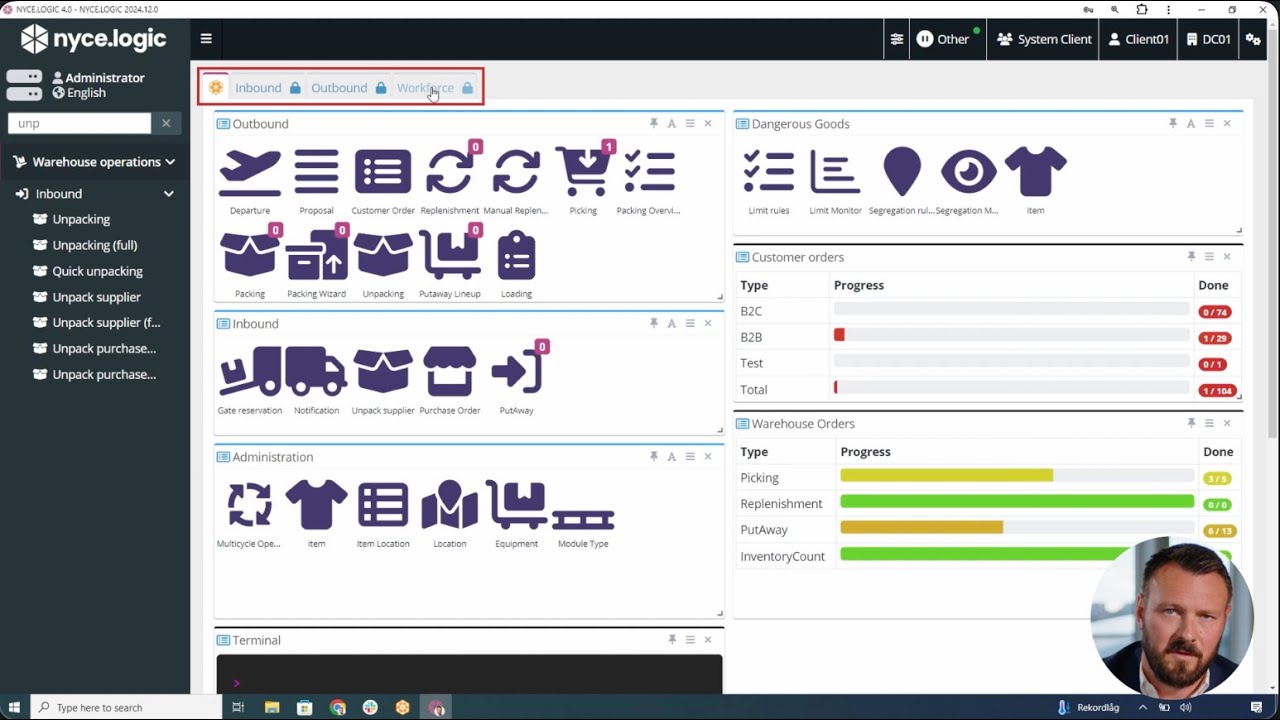Open the PutAway icon

point(516,372)
